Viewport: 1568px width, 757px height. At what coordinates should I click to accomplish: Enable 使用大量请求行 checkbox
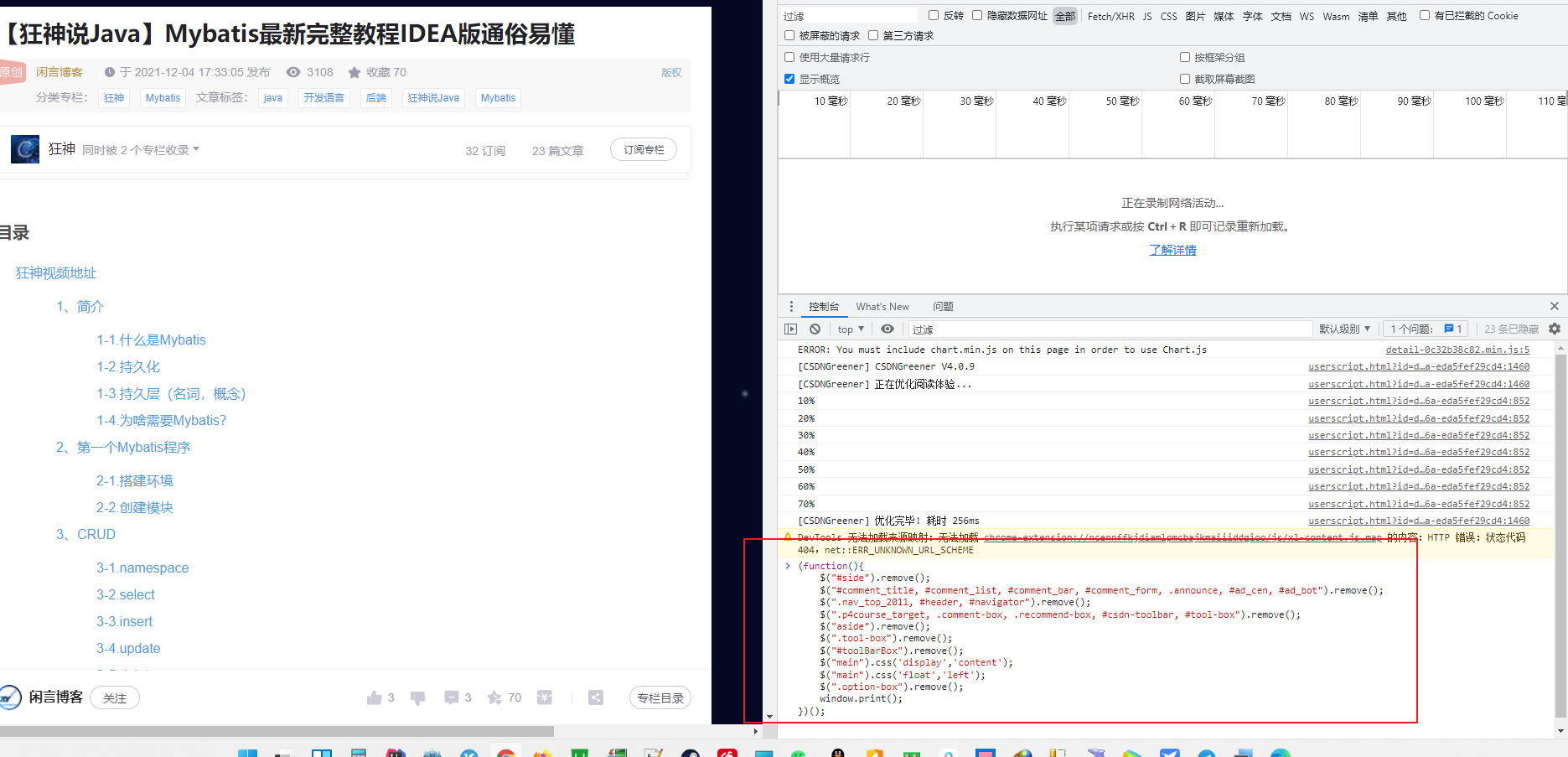pos(789,57)
